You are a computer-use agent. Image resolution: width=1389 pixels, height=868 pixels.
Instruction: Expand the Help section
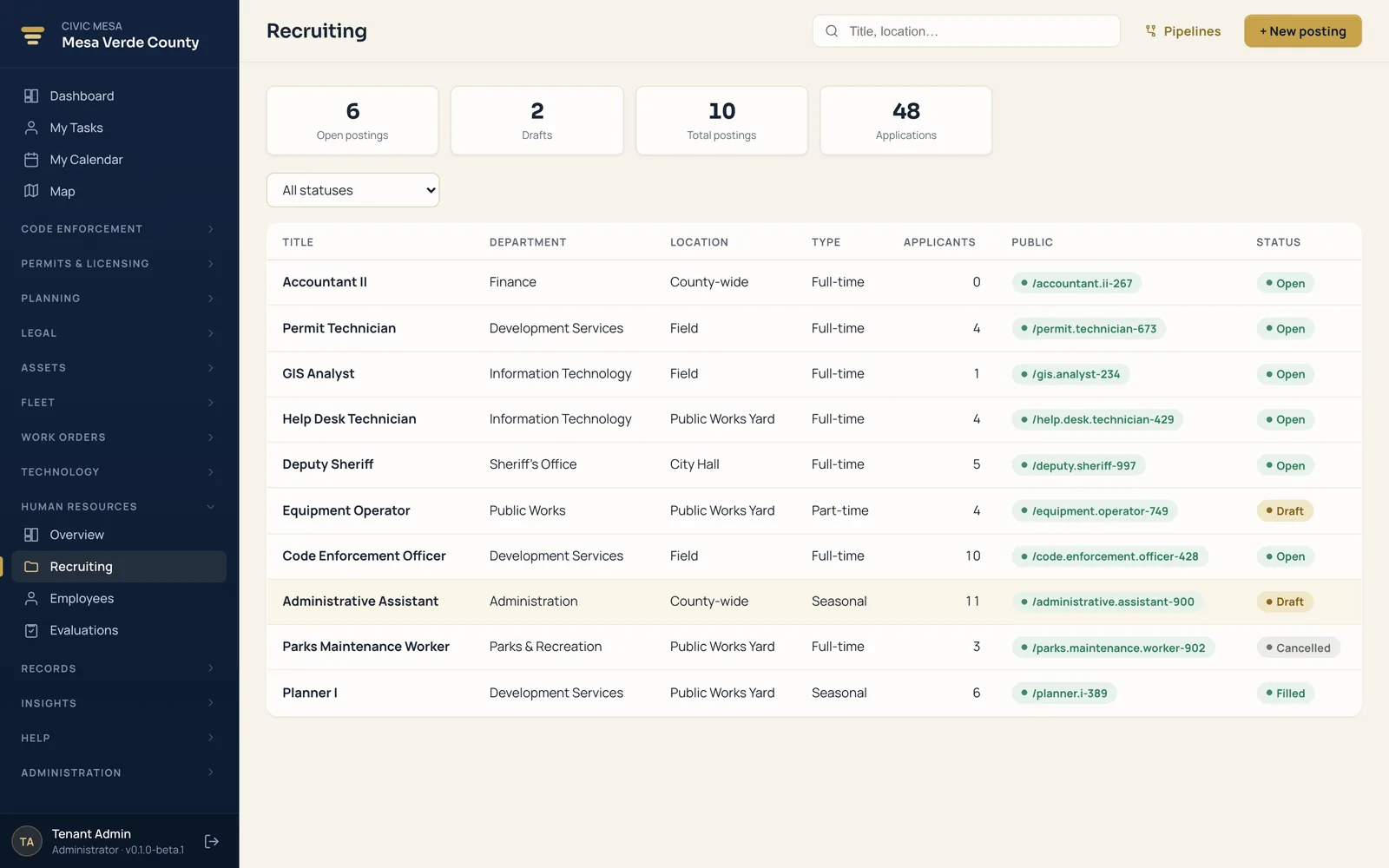119,738
